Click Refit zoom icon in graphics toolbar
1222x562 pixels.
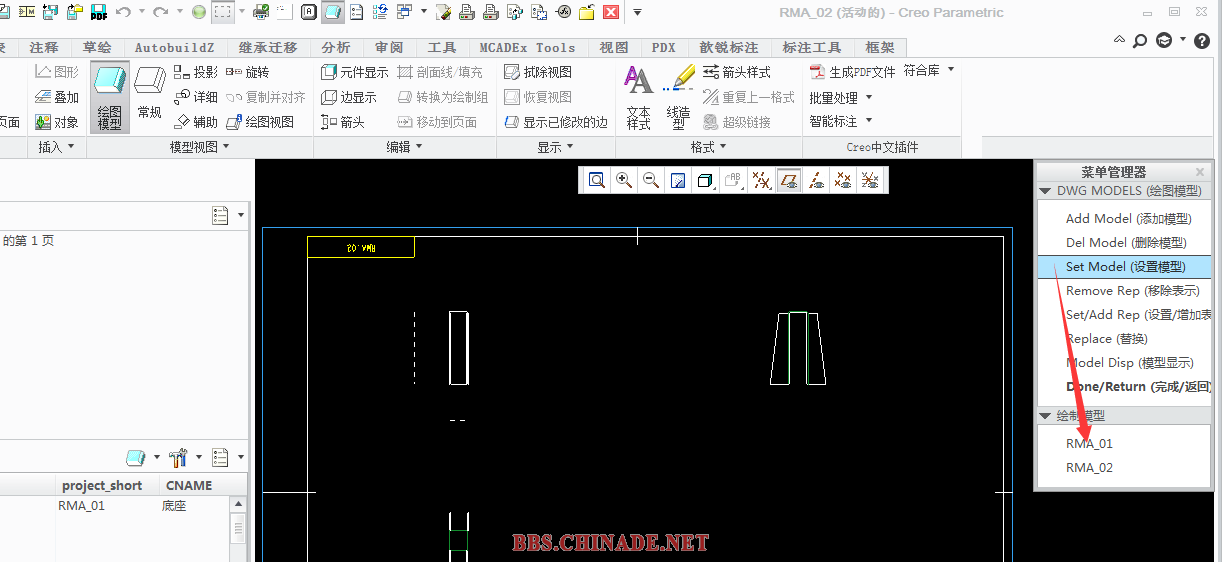[597, 180]
